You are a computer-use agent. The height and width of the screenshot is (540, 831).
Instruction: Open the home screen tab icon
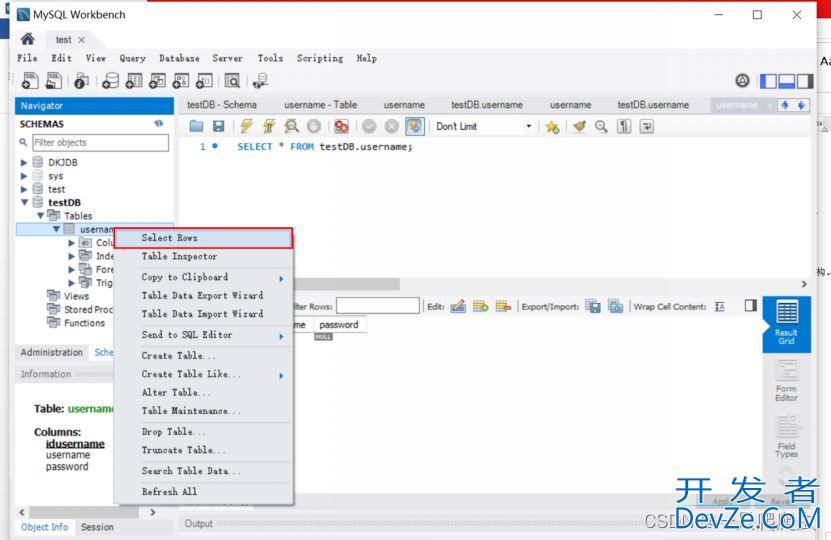coord(28,39)
